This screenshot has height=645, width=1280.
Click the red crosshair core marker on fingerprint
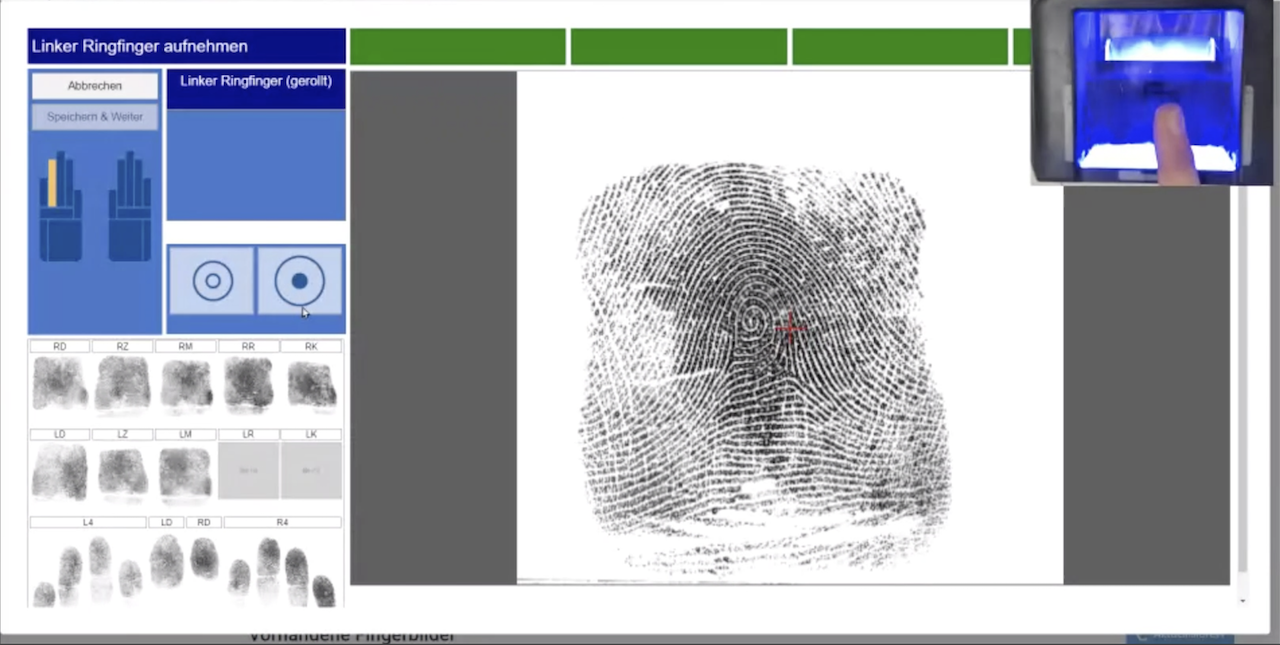click(x=791, y=328)
